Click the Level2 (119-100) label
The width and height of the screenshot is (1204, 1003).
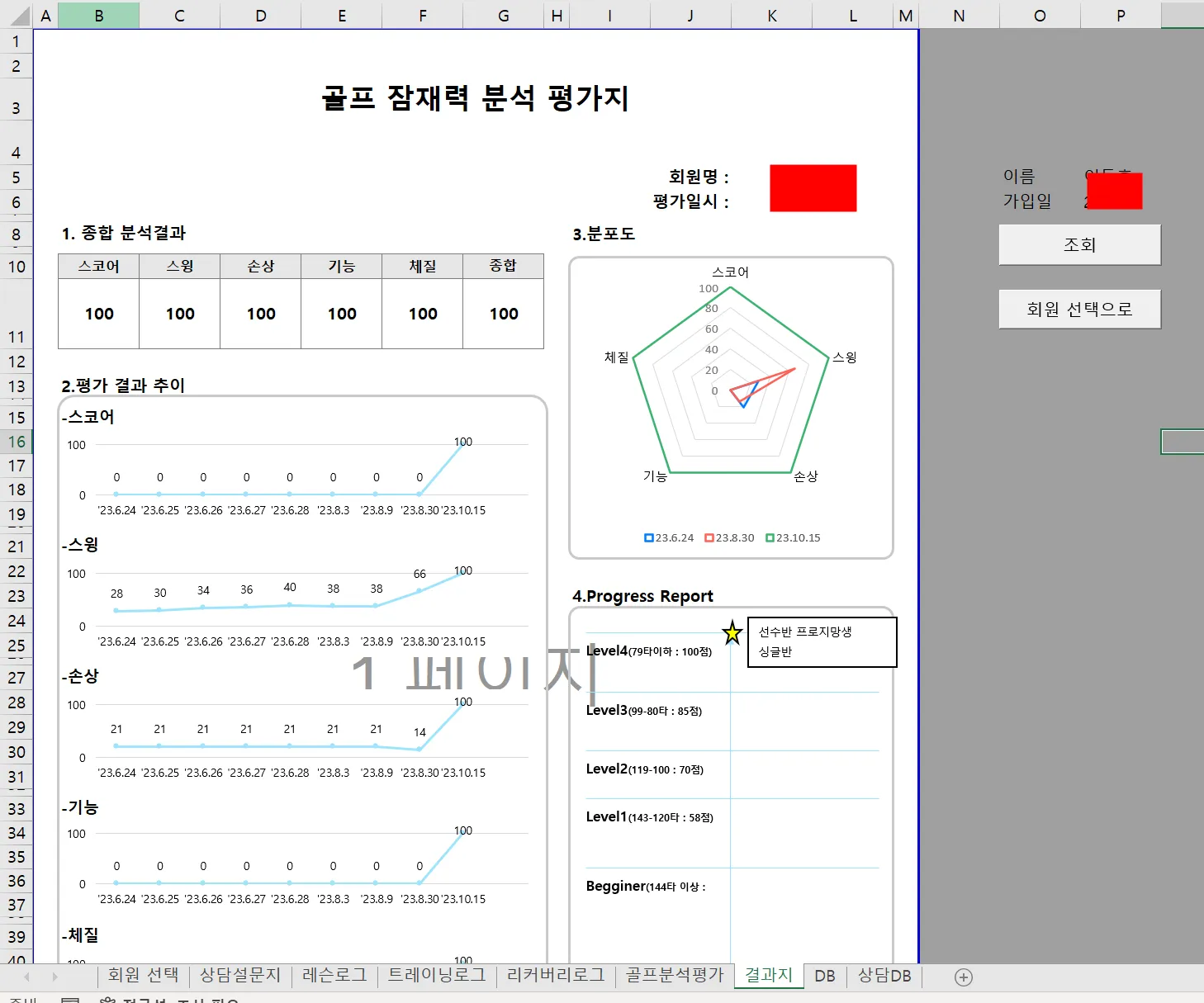point(644,769)
